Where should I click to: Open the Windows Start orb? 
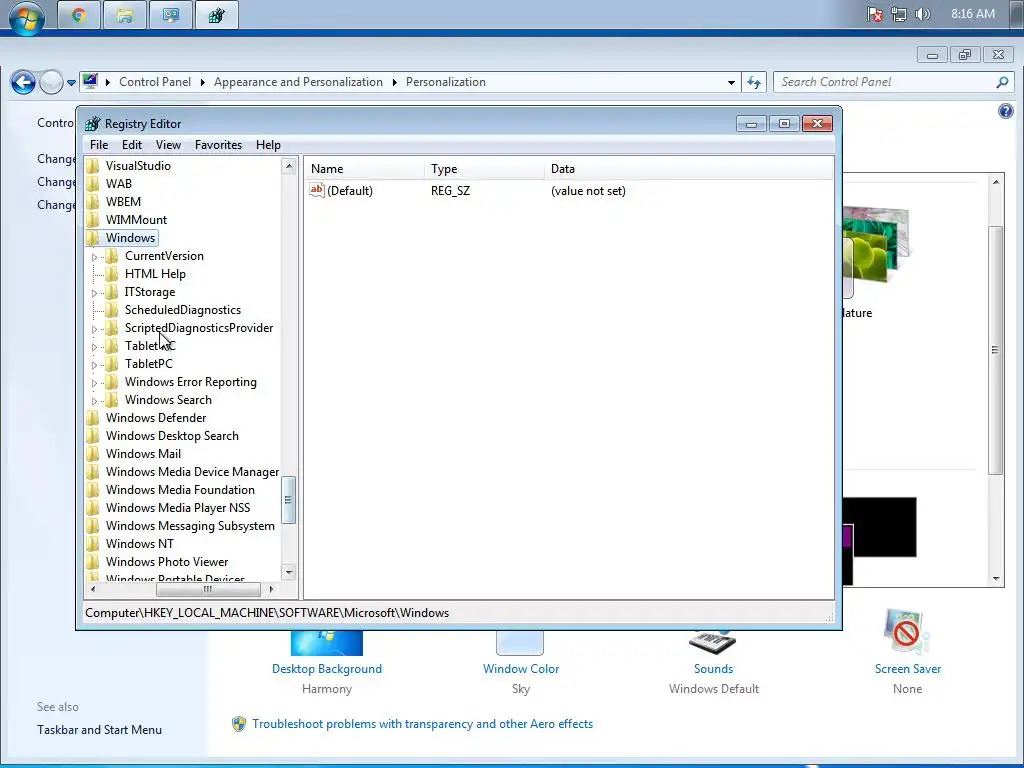pyautogui.click(x=27, y=16)
